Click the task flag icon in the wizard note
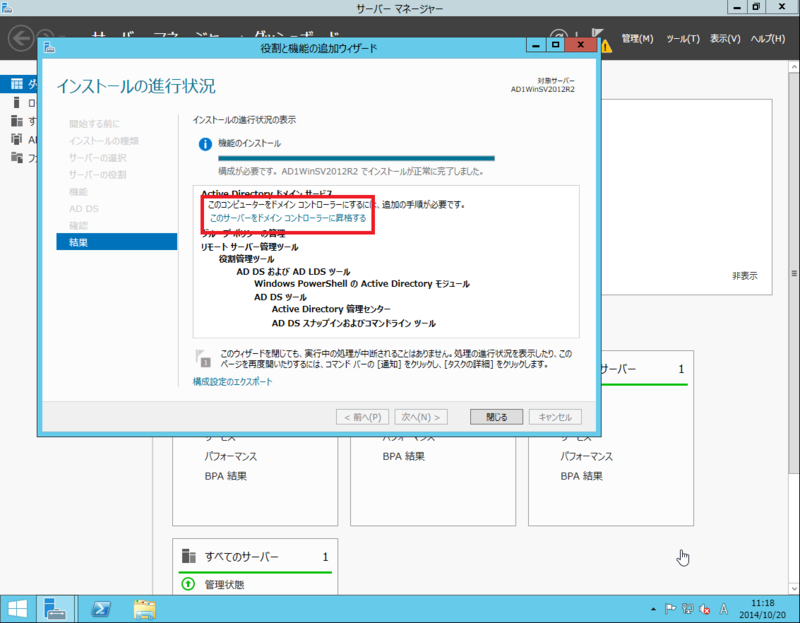The image size is (800, 623). [x=203, y=358]
